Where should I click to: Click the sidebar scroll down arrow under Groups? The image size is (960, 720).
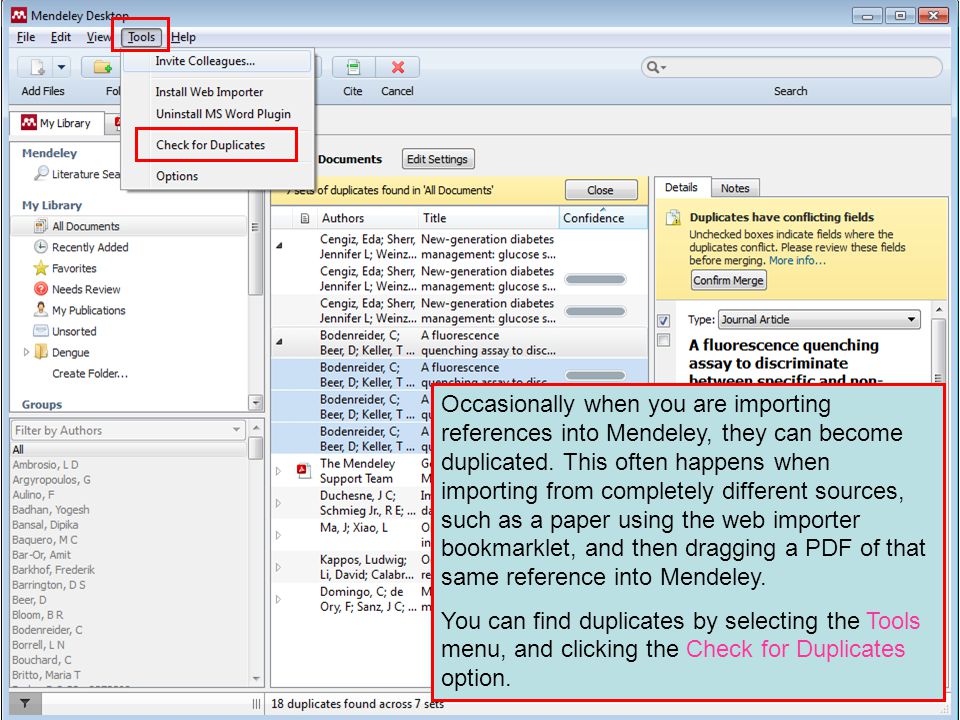click(256, 403)
